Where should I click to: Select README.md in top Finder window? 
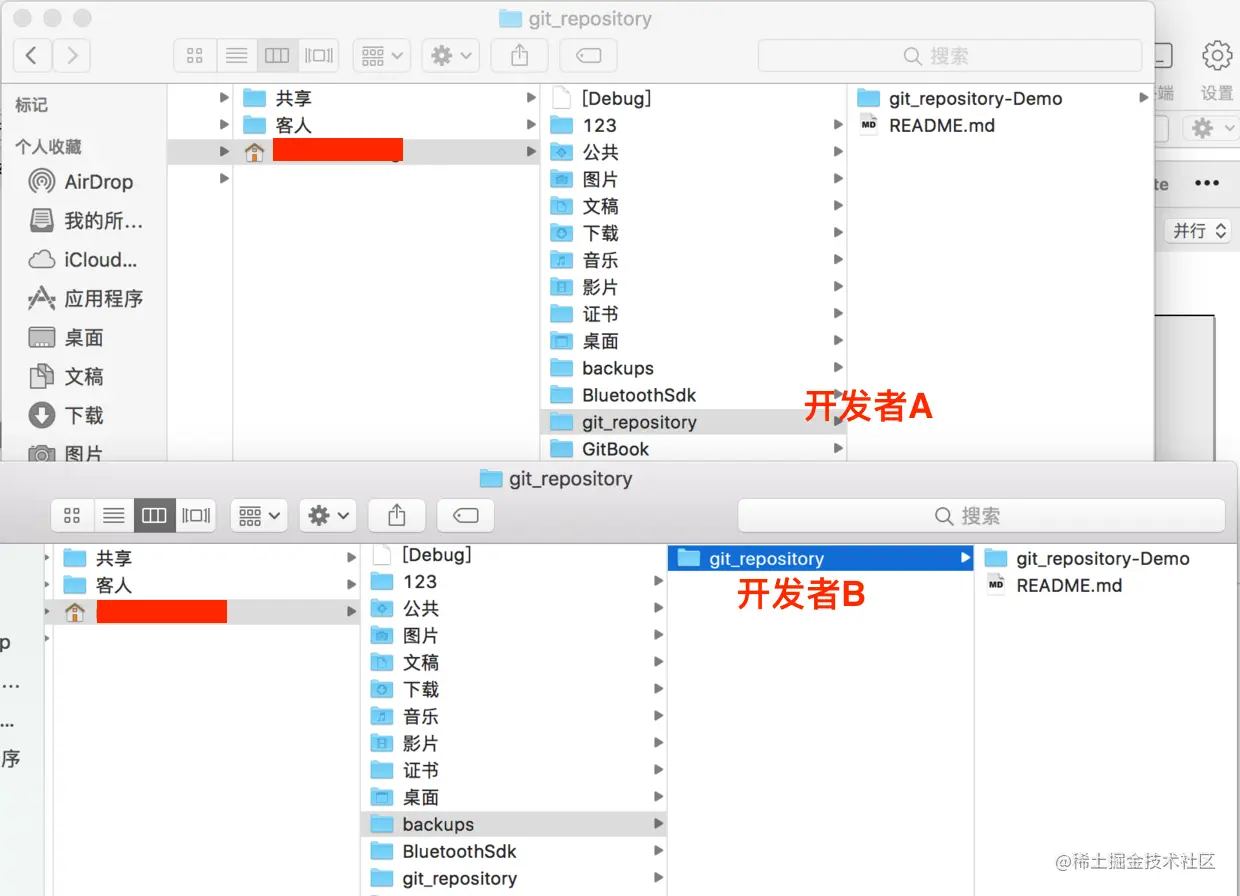point(1001,125)
